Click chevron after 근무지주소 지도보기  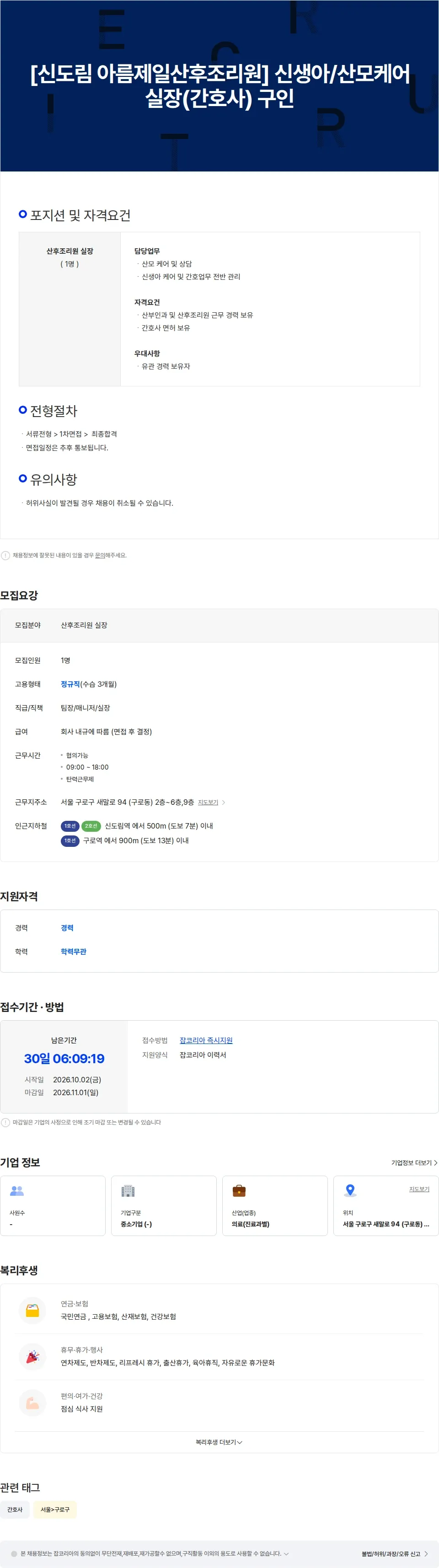point(224,802)
